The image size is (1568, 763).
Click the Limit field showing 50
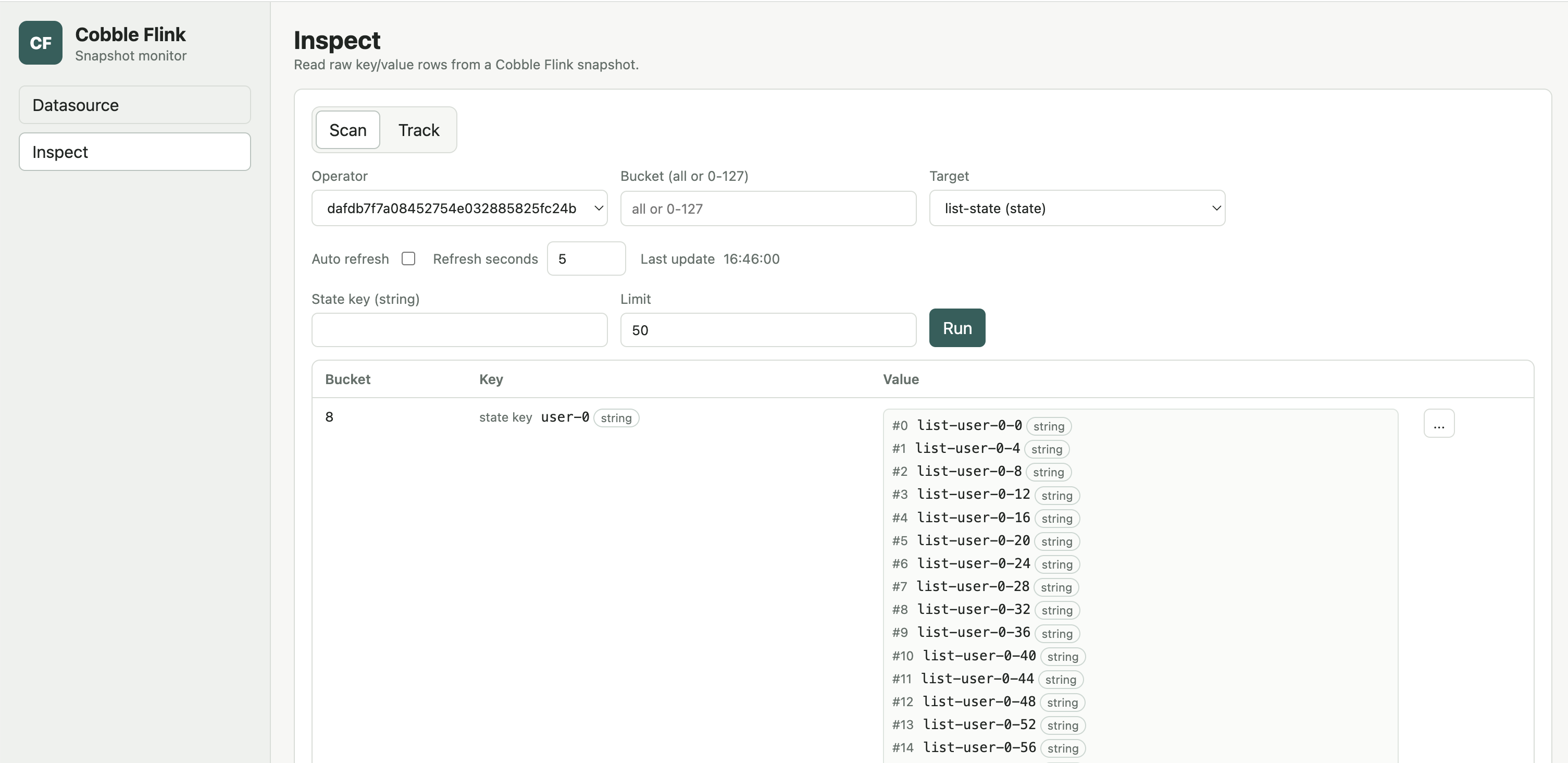[x=768, y=330]
